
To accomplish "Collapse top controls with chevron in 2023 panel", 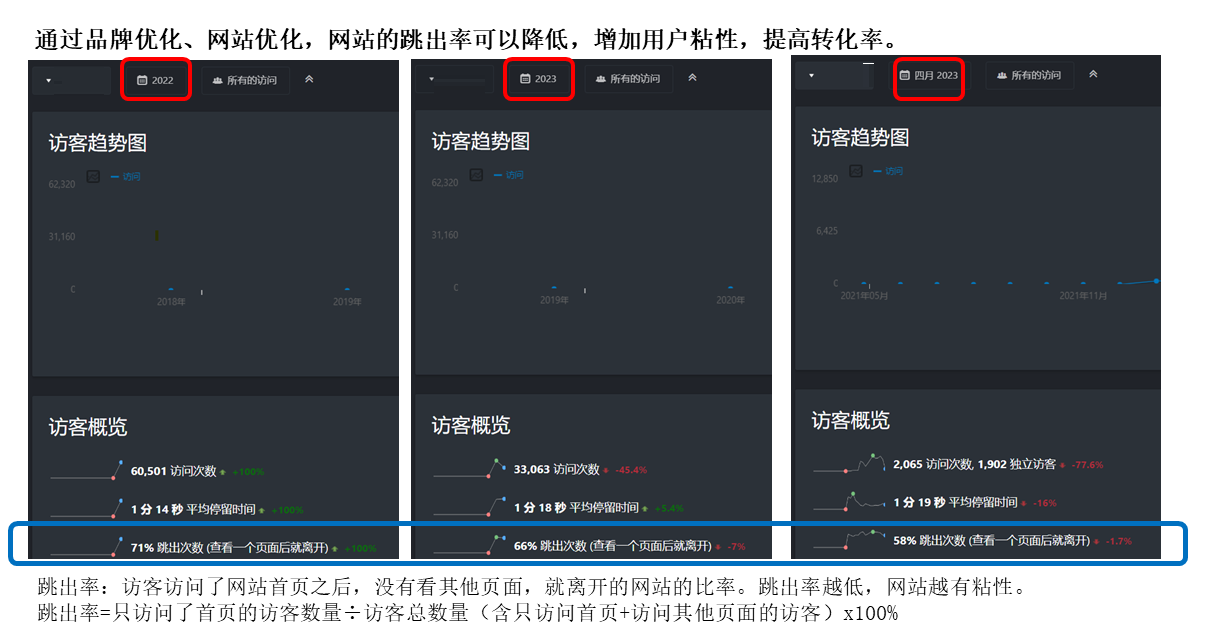I will 692,78.
